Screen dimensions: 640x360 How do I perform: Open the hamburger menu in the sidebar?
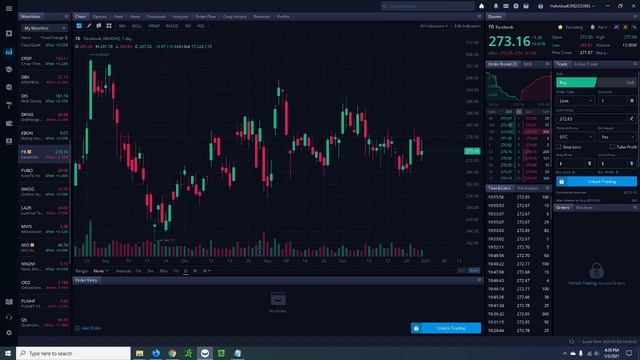coord(9,8)
